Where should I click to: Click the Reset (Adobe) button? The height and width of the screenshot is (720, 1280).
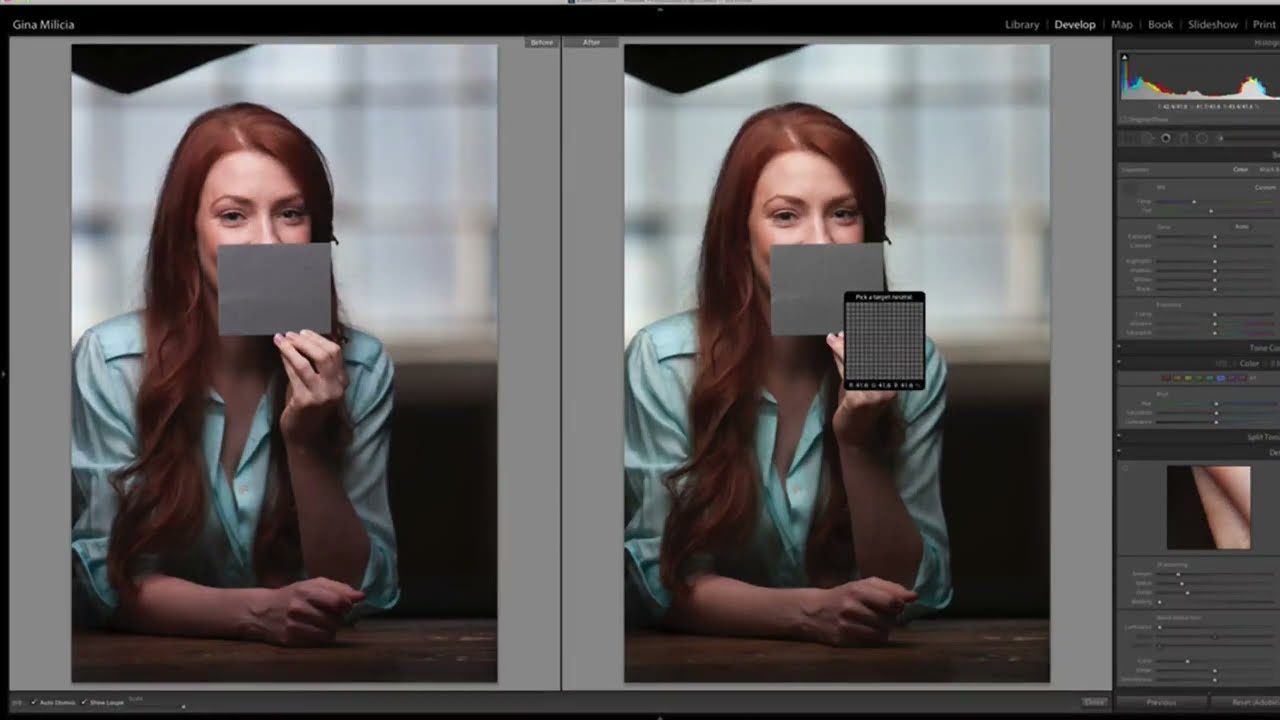click(1246, 702)
